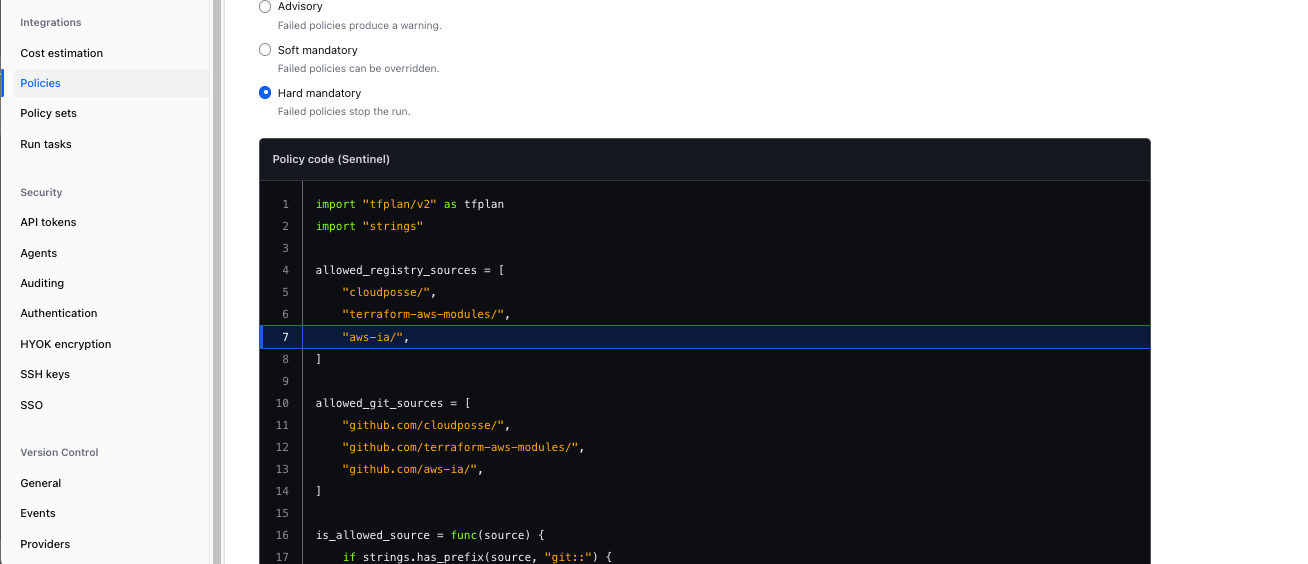Select the Hard mandatory radio button
Image resolution: width=1308 pixels, height=564 pixels.
265,93
